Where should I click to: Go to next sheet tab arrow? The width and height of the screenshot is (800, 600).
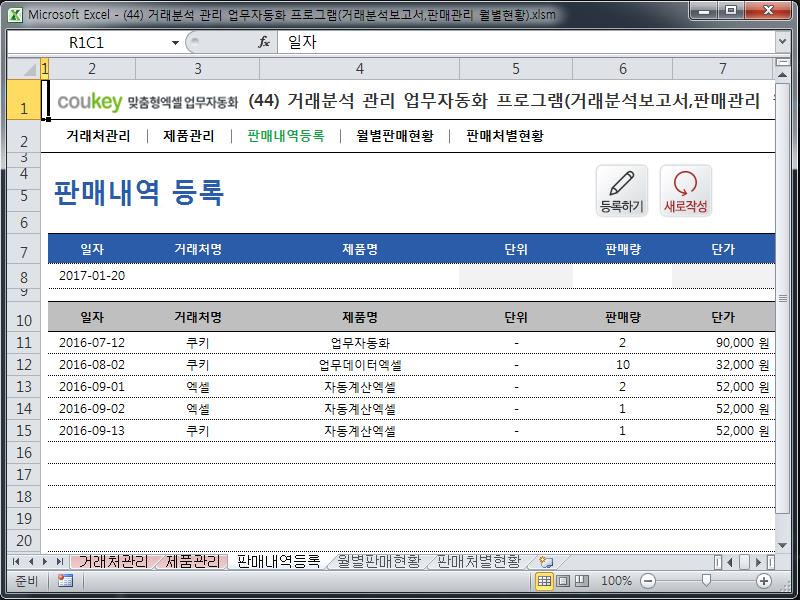[x=45, y=562]
